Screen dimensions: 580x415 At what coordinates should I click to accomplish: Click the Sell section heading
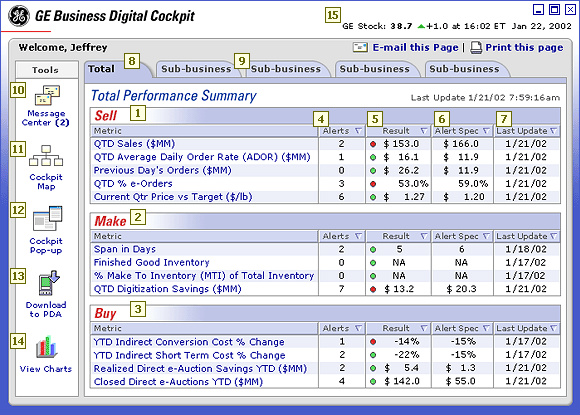(106, 116)
